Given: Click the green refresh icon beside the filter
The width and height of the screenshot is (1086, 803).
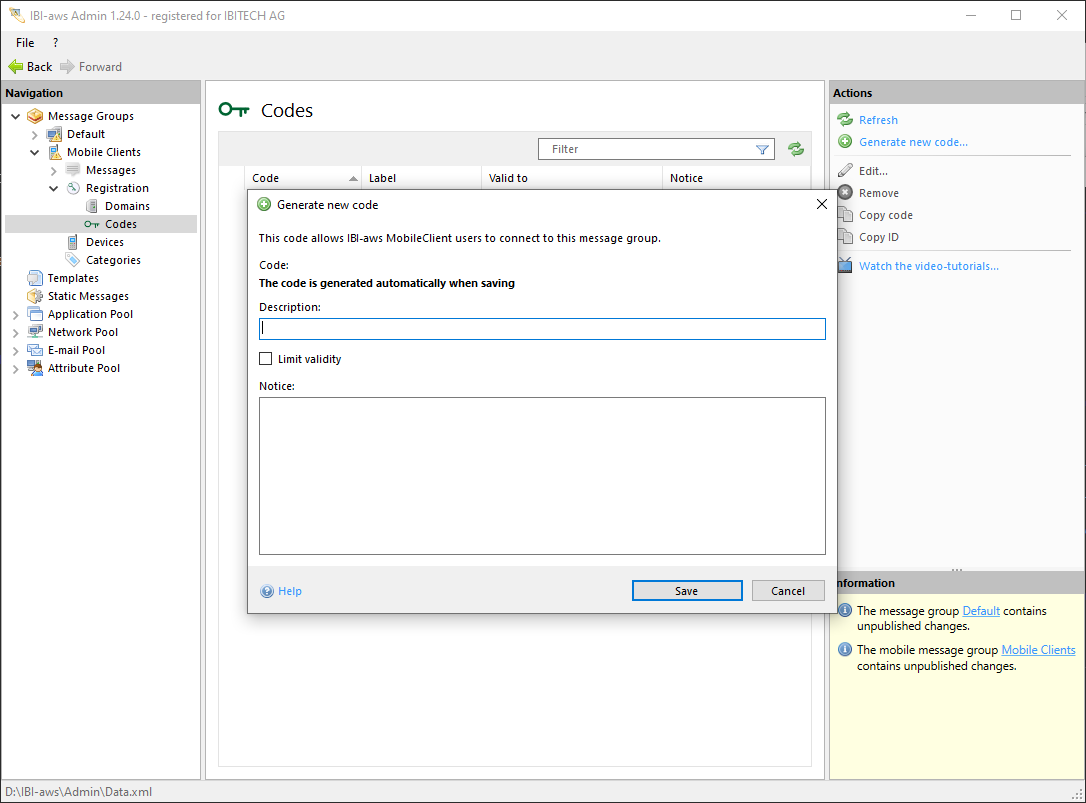Looking at the screenshot, I should tap(795, 149).
